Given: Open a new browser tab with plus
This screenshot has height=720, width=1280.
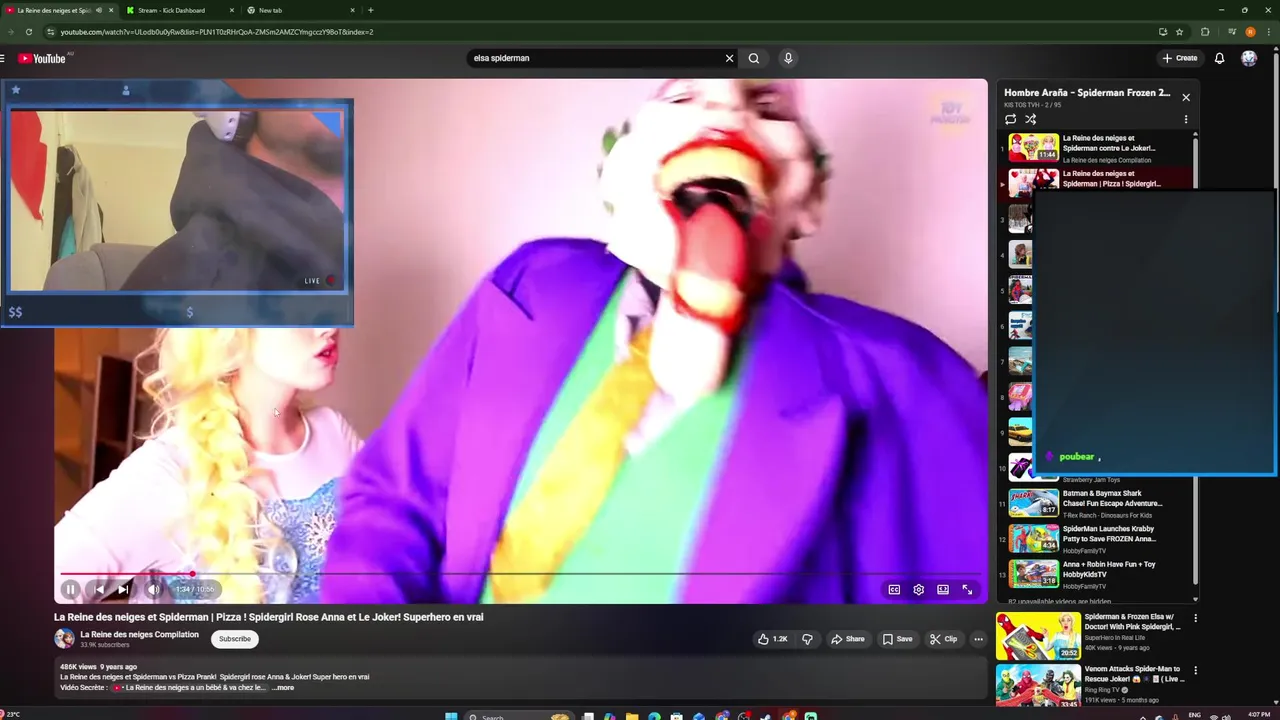Looking at the screenshot, I should tap(371, 10).
